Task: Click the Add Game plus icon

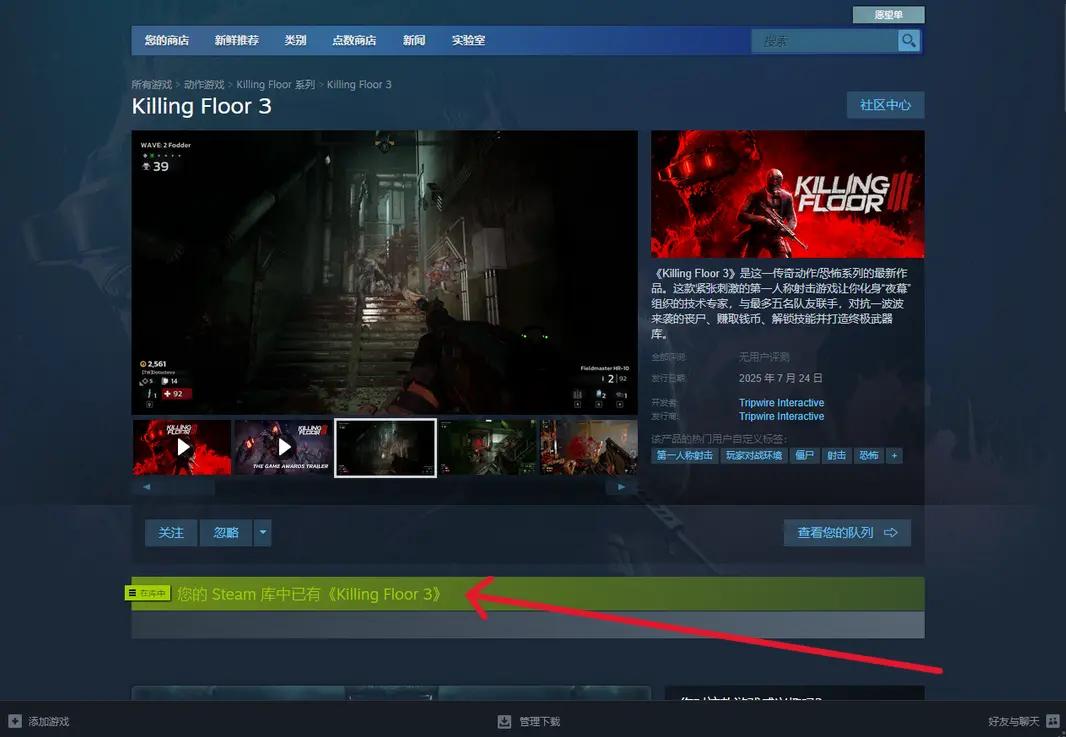Action: click(15, 721)
